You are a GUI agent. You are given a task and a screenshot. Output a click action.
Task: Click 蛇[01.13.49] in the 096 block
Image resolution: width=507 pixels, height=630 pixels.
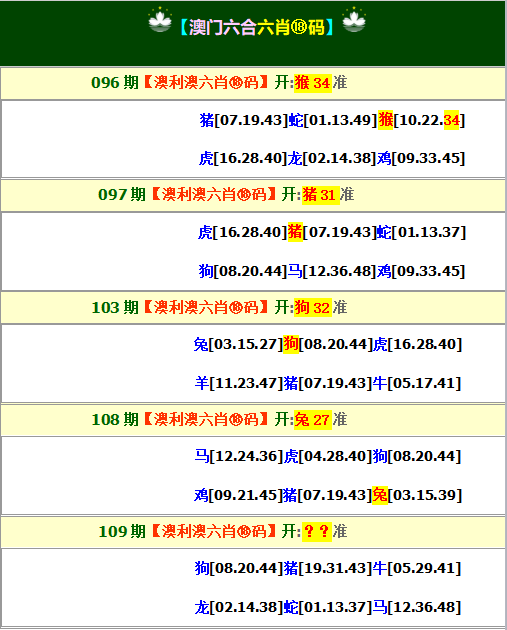pyautogui.click(x=333, y=120)
